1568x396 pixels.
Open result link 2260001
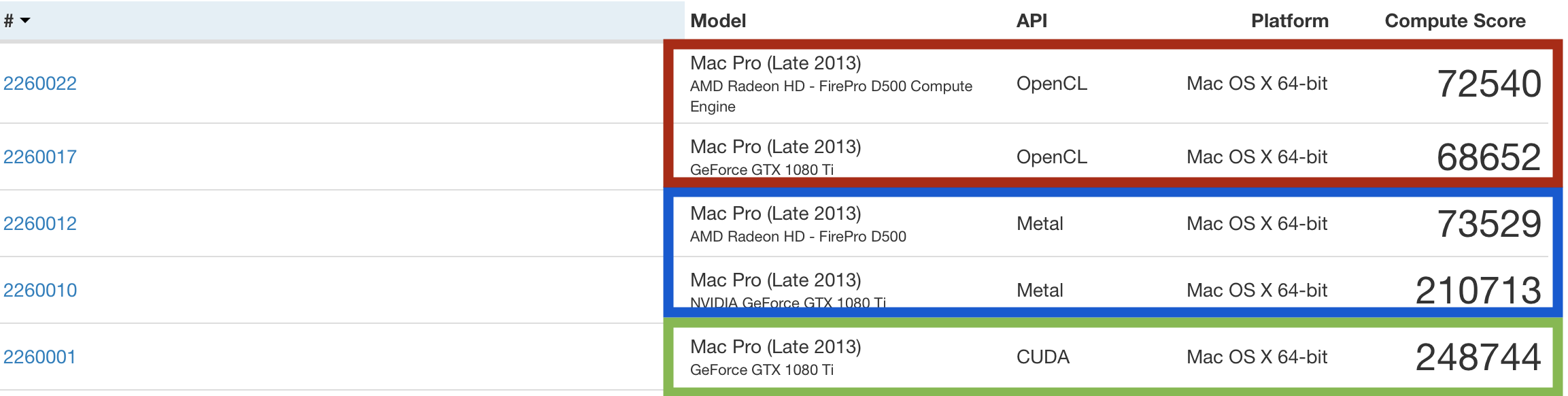39,357
